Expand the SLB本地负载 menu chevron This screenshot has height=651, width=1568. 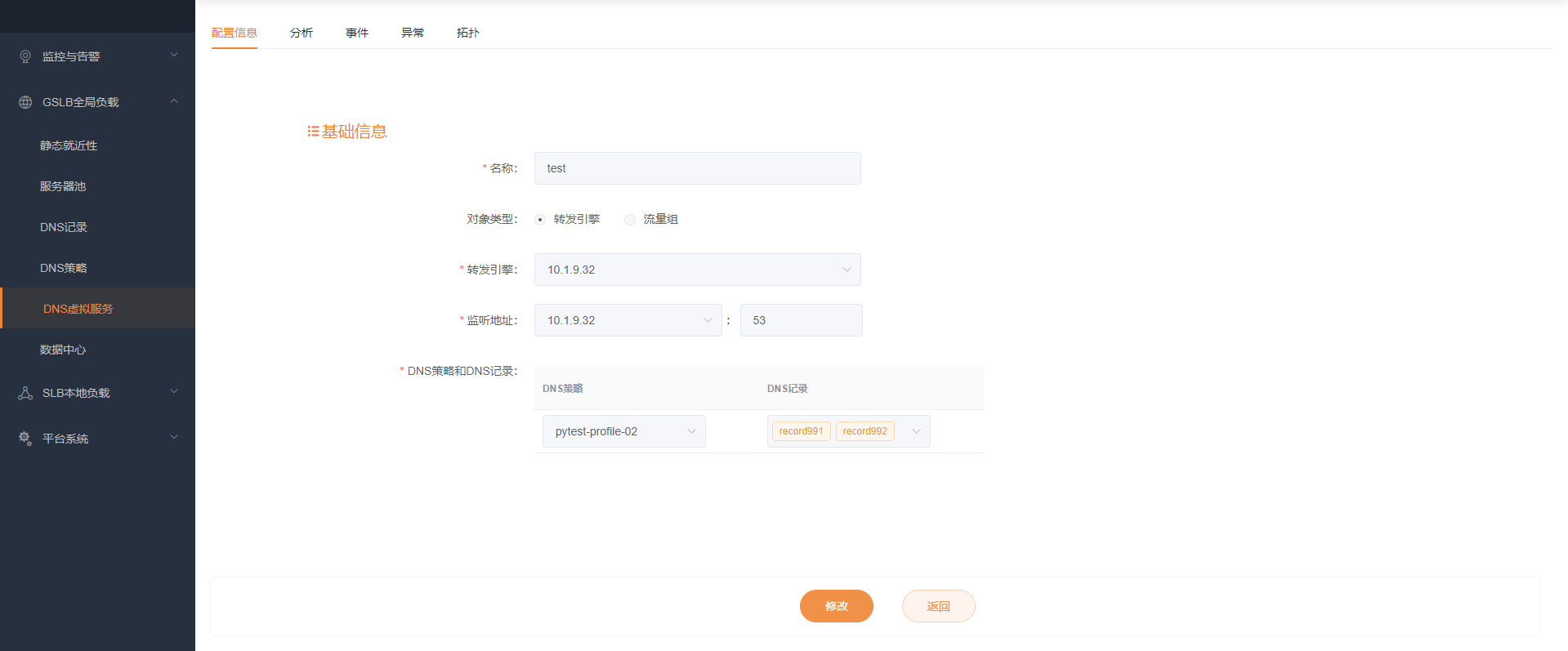(174, 391)
